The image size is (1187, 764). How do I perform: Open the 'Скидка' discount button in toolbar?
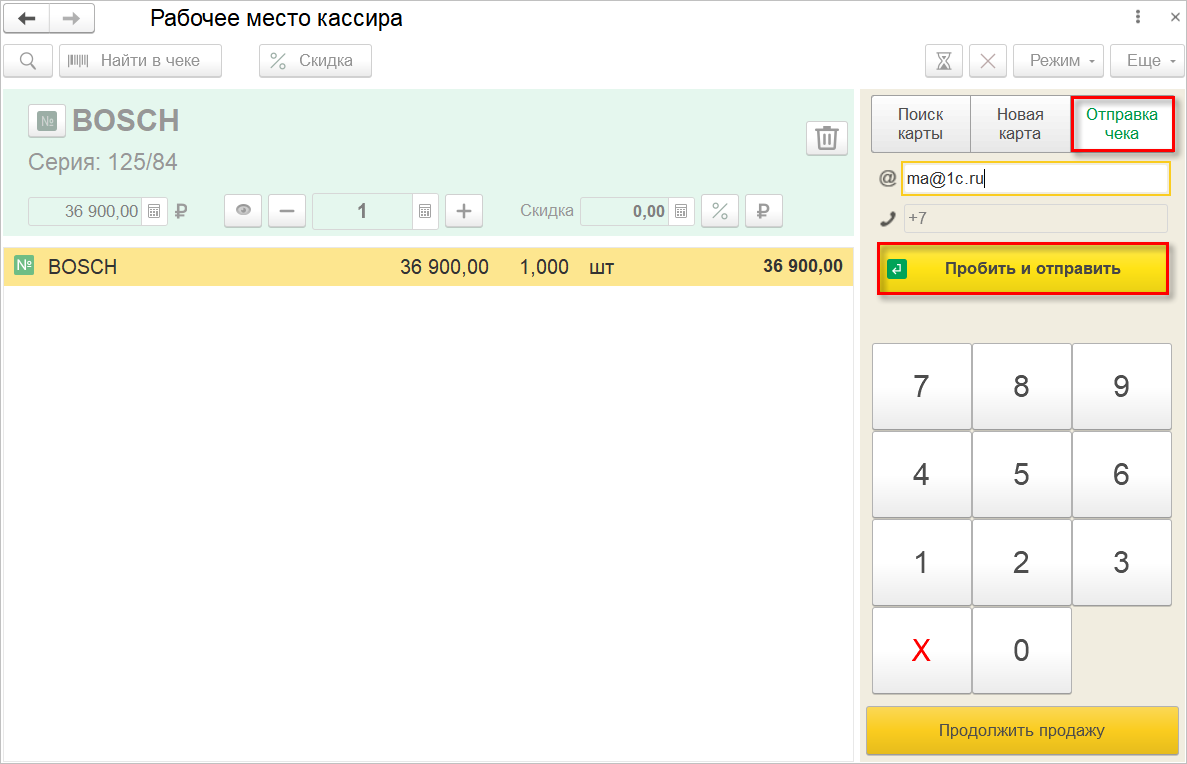[x=316, y=61]
